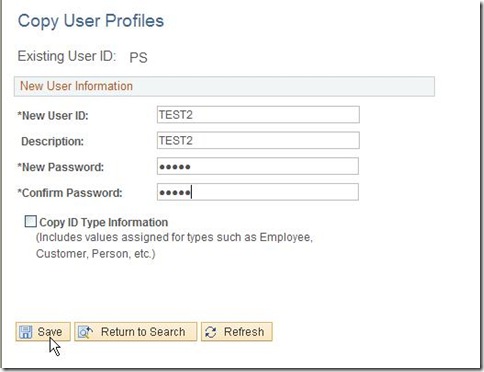Select the New Password field
484x372 pixels.
click(x=258, y=166)
